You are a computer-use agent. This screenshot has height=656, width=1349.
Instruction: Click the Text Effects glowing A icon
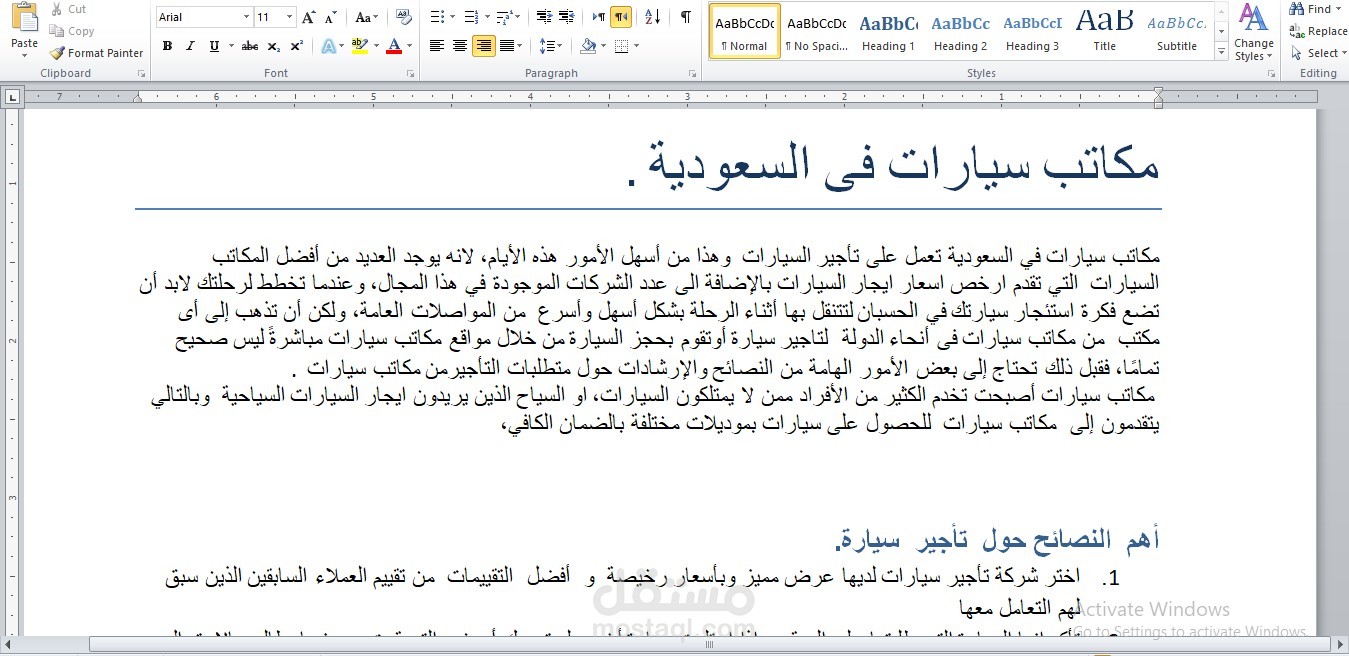tap(328, 46)
